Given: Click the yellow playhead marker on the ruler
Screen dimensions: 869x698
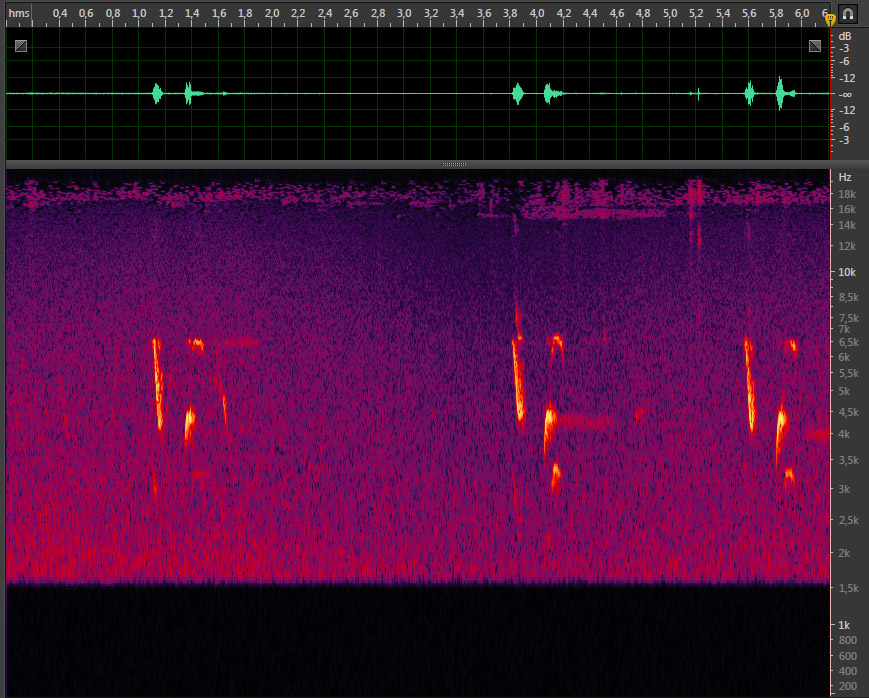Looking at the screenshot, I should pyautogui.click(x=830, y=20).
